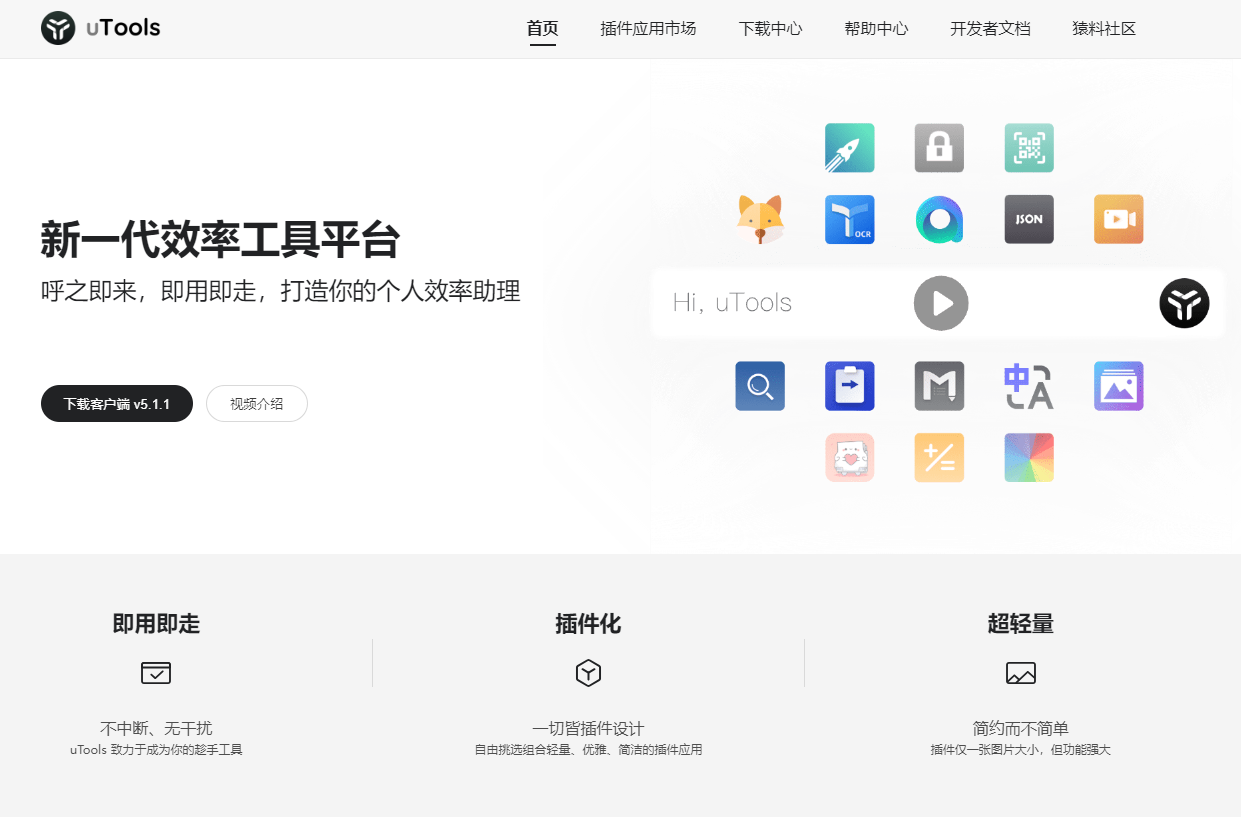Click the 中A translation plugin icon
This screenshot has width=1241, height=820.
1029,386
